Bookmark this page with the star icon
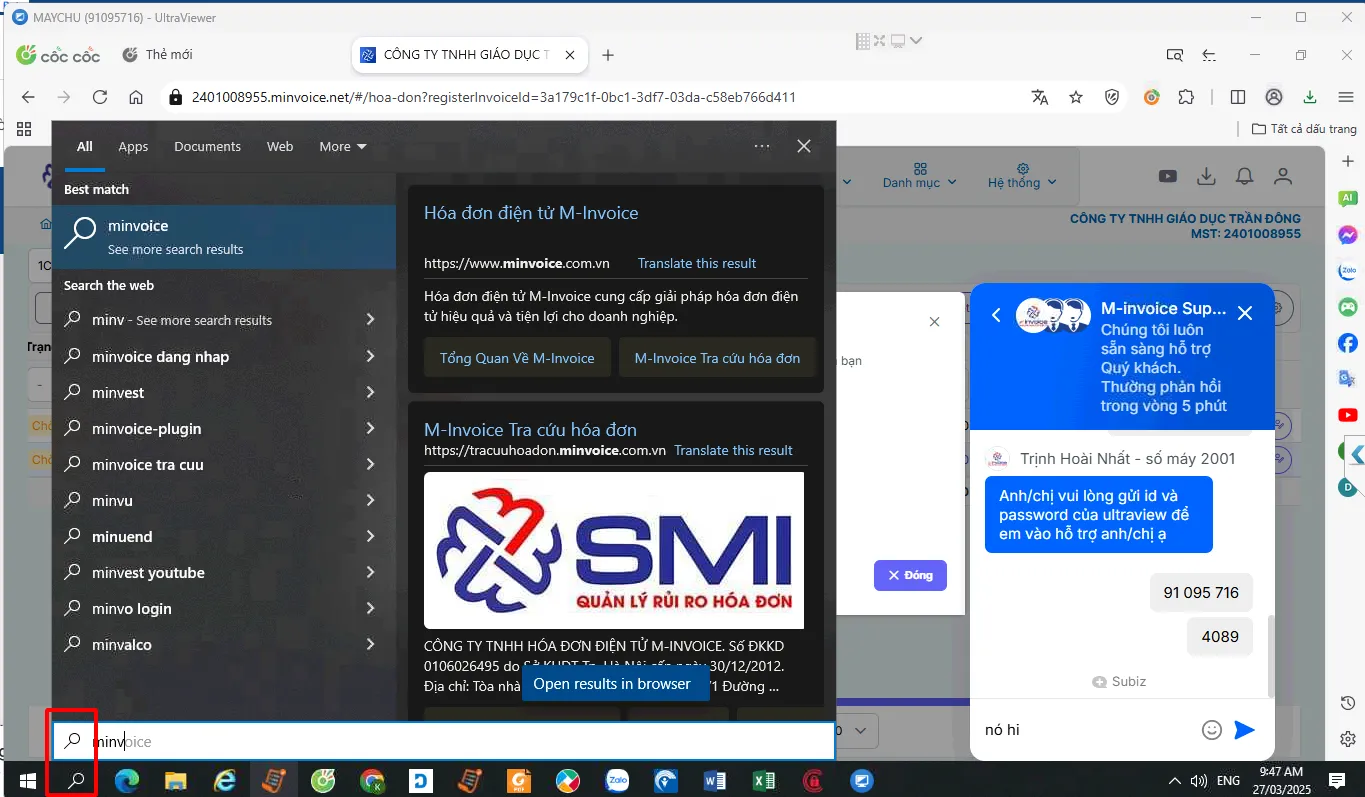Image resolution: width=1365 pixels, height=797 pixels. pos(1076,97)
